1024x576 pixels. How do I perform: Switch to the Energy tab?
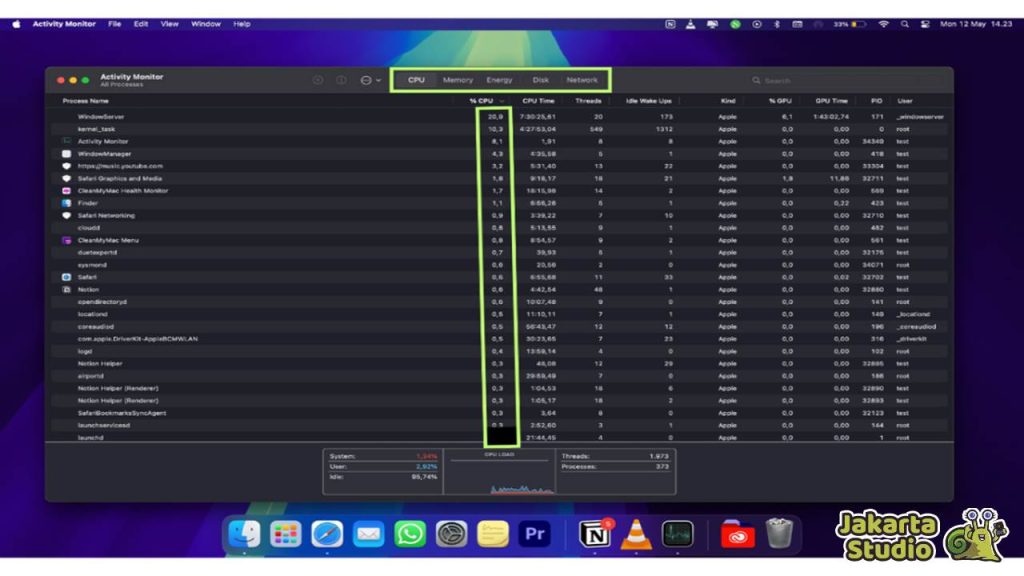click(x=499, y=80)
